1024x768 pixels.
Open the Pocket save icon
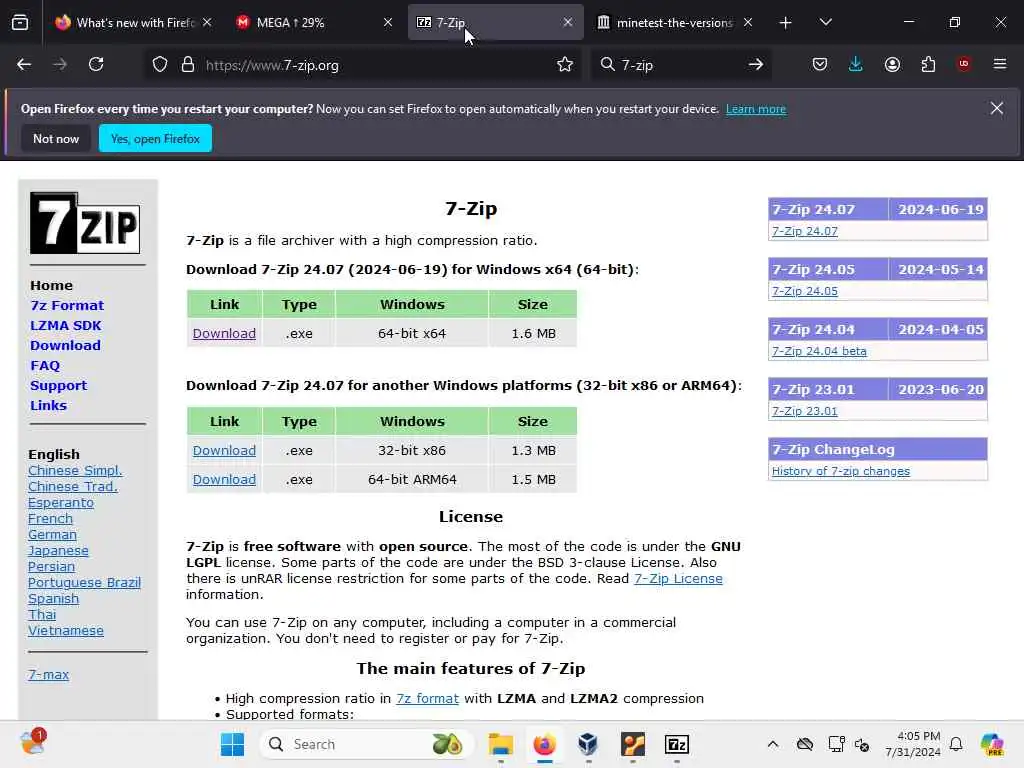point(820,64)
